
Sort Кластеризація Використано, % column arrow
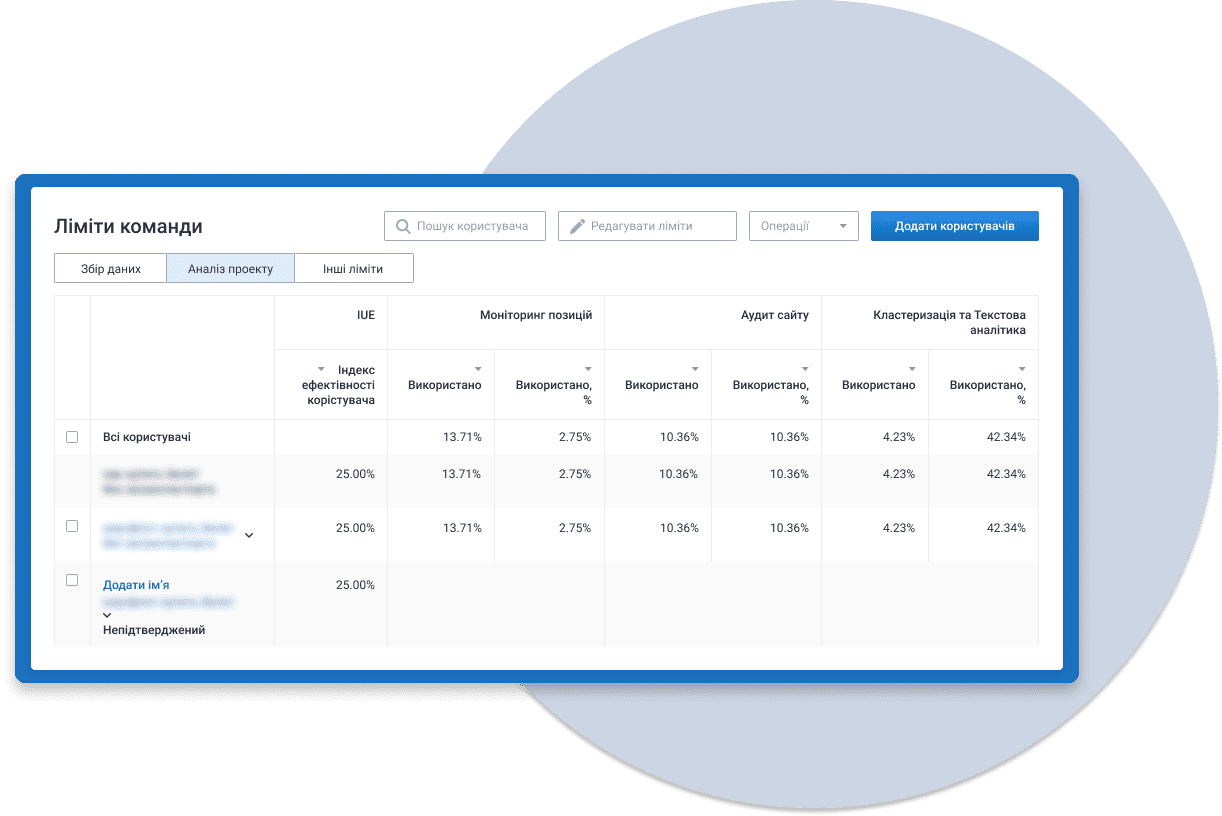tap(1022, 369)
